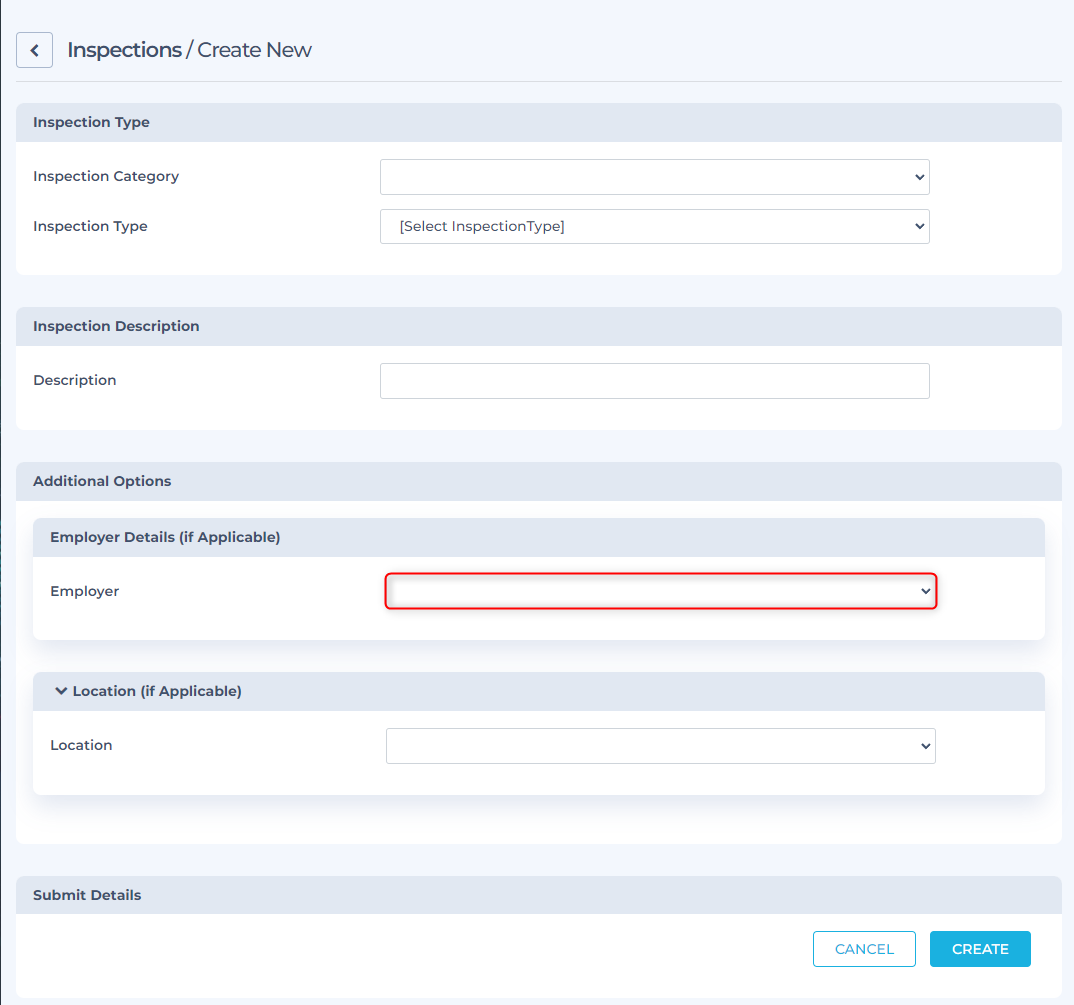Viewport: 1074px width, 1005px height.
Task: Open the Inspection Category dropdown
Action: point(654,177)
